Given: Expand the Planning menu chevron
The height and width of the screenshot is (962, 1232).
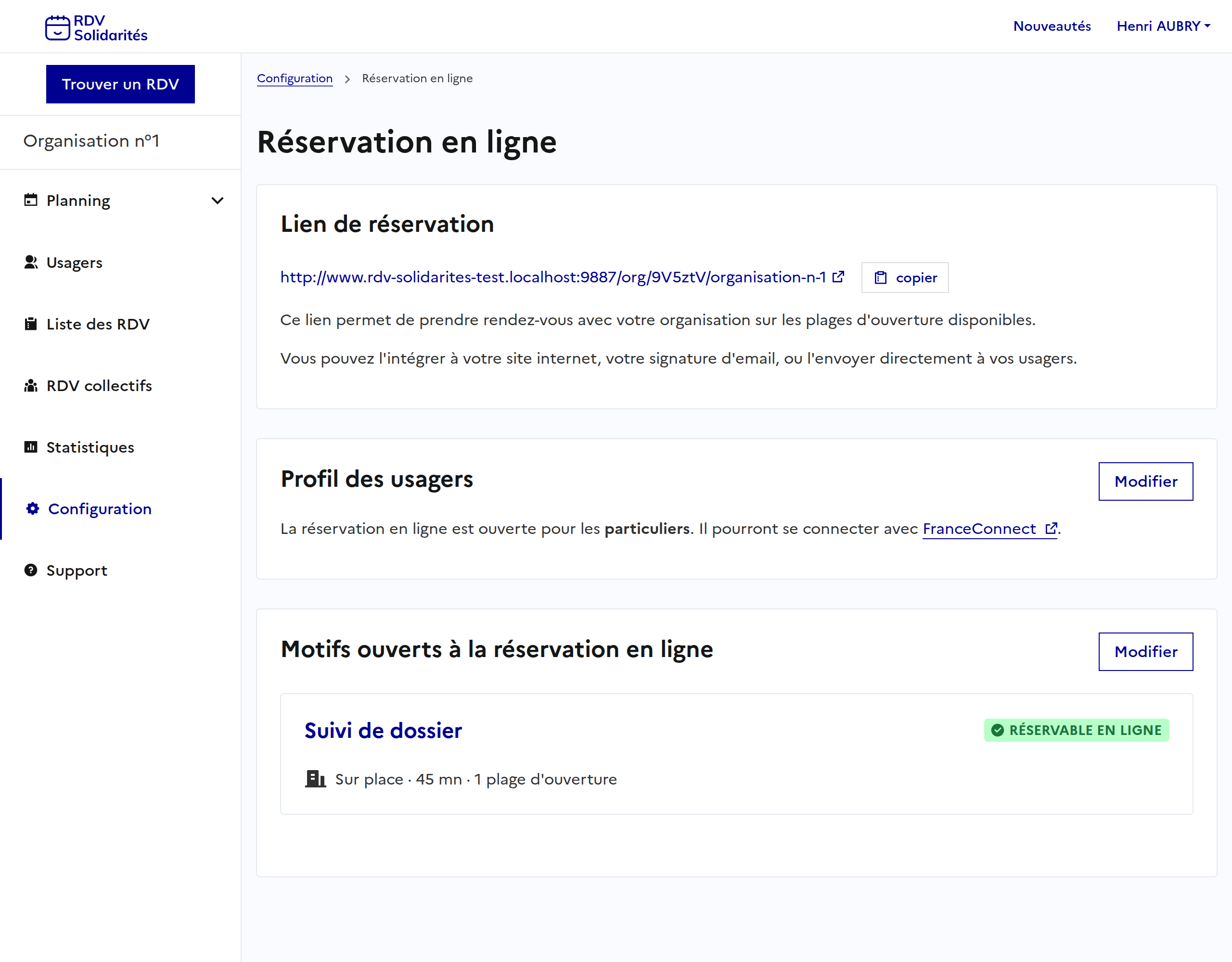Looking at the screenshot, I should click(x=217, y=200).
